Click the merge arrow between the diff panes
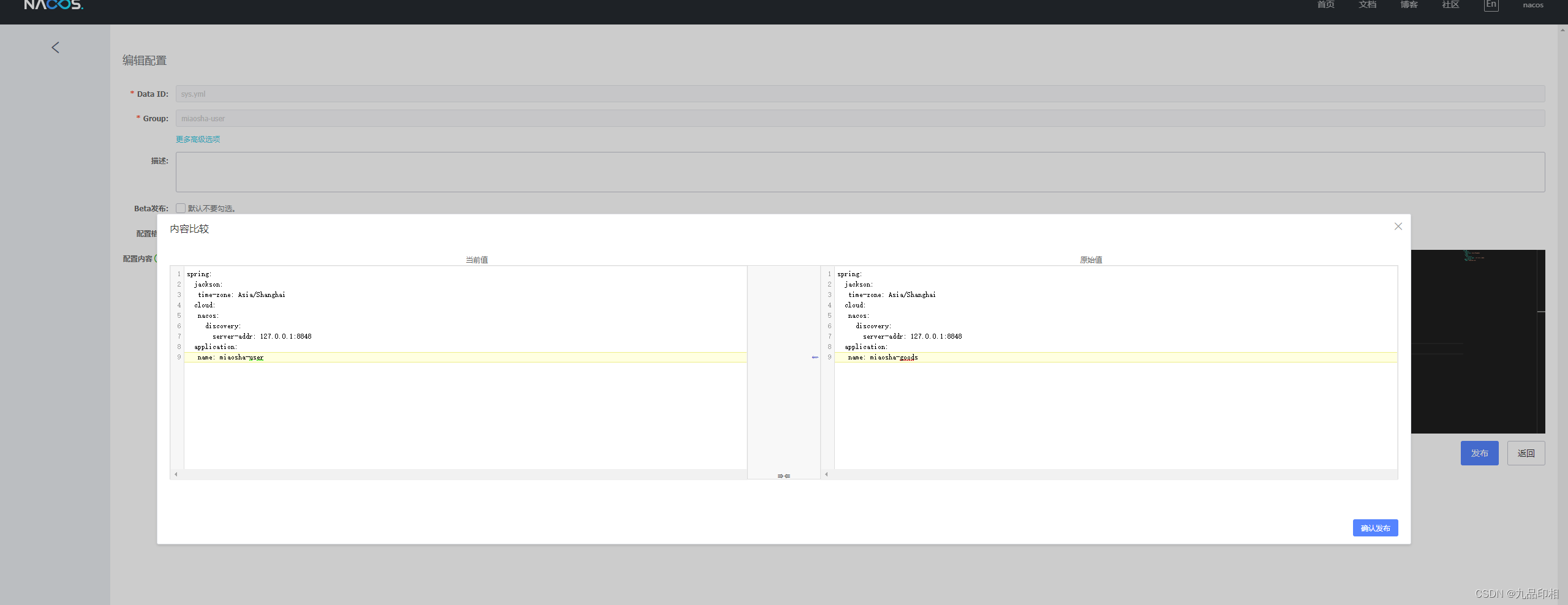 pos(814,357)
